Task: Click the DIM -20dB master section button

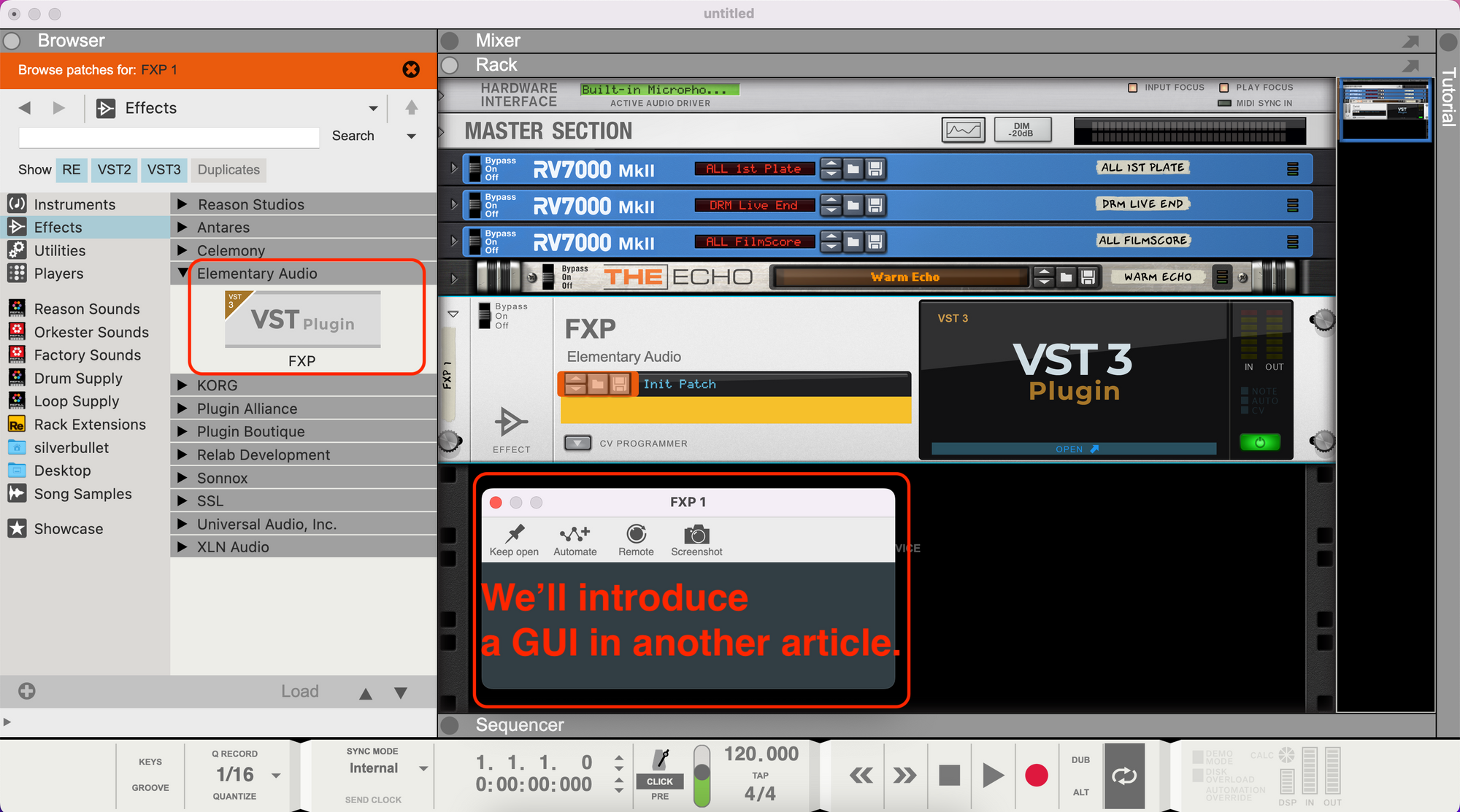Action: [1022, 129]
